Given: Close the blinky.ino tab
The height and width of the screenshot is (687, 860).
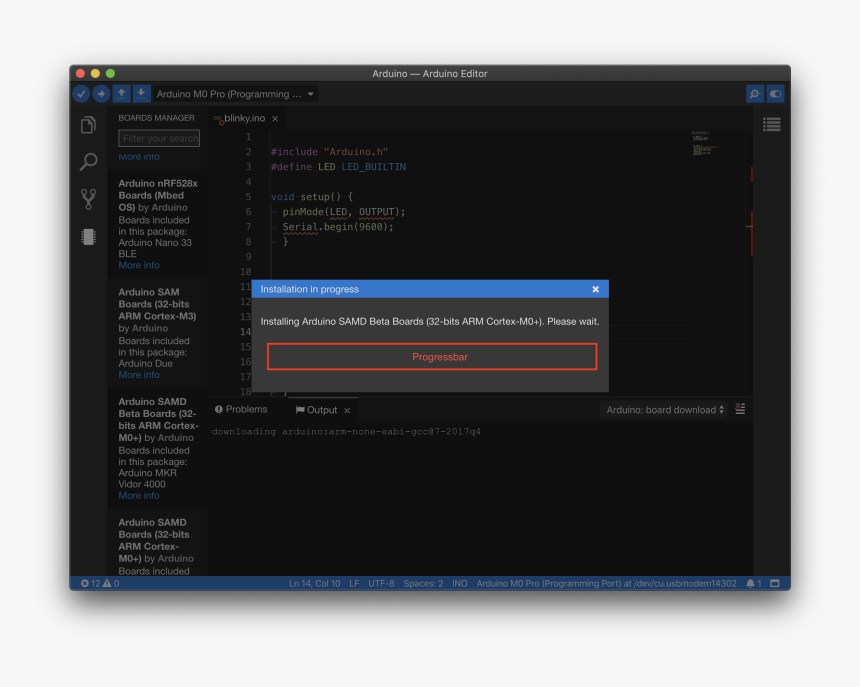Looking at the screenshot, I should pyautogui.click(x=275, y=119).
